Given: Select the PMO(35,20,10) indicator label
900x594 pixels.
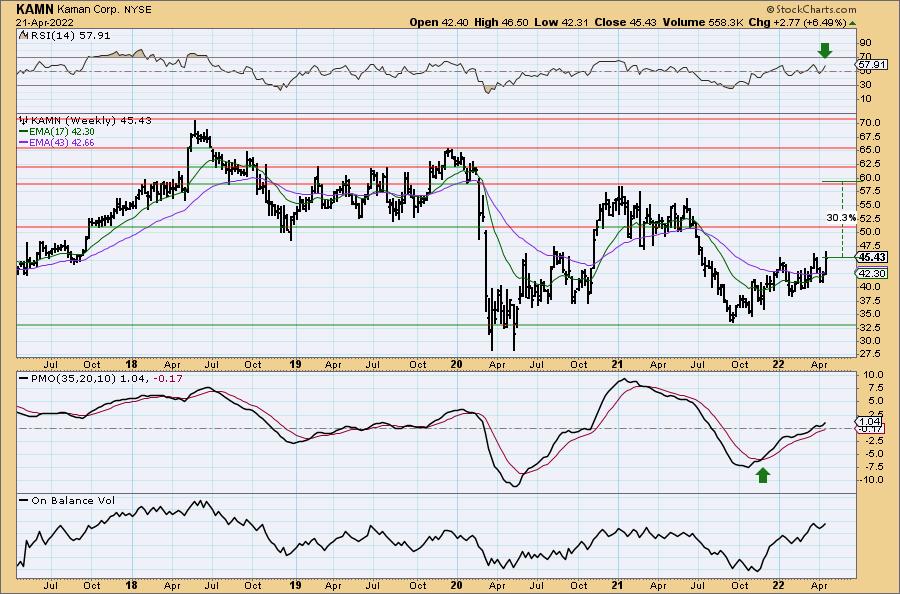Looking at the screenshot, I should pos(74,379).
